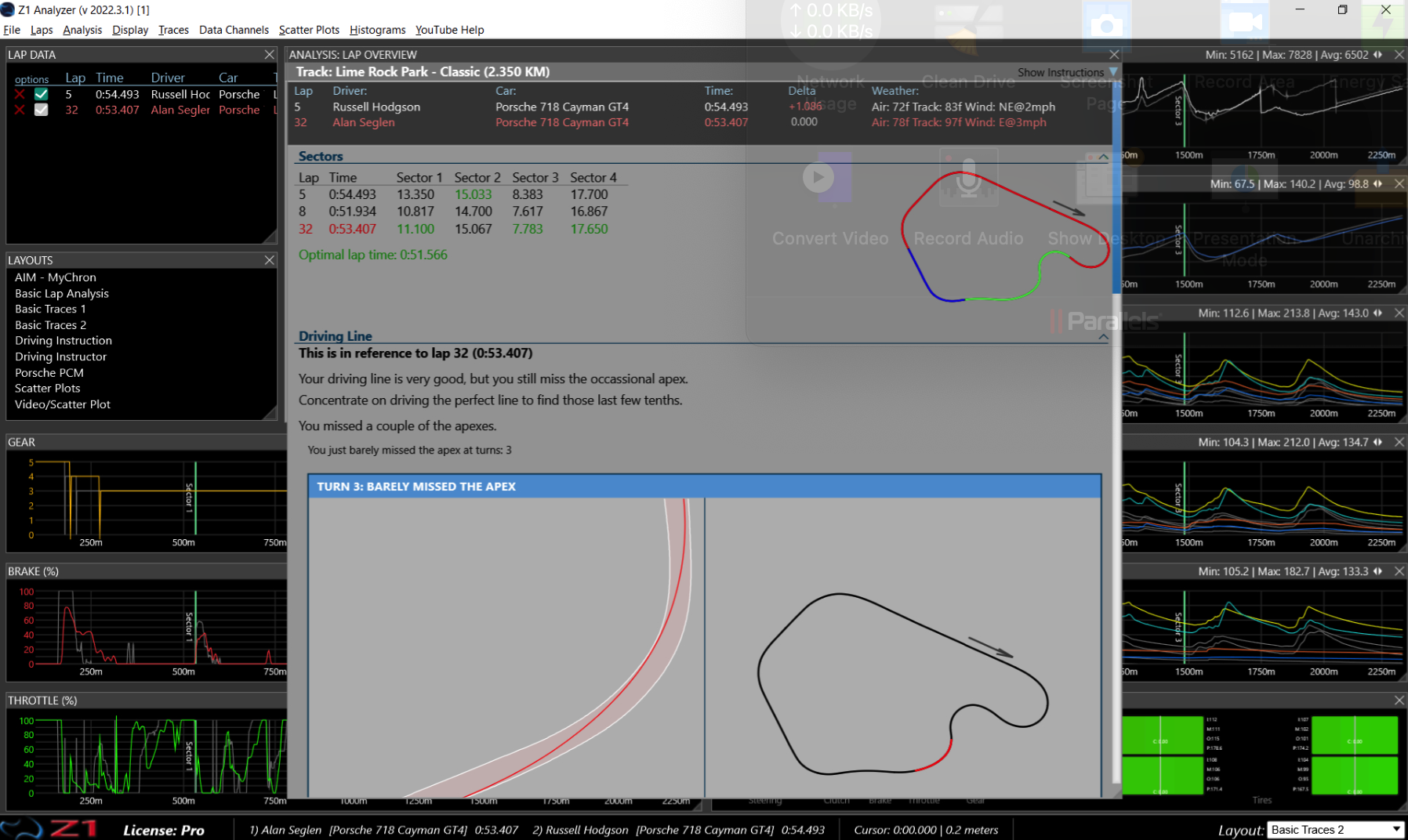
Task: Collapse the Driving Line section
Action: coord(1104,337)
